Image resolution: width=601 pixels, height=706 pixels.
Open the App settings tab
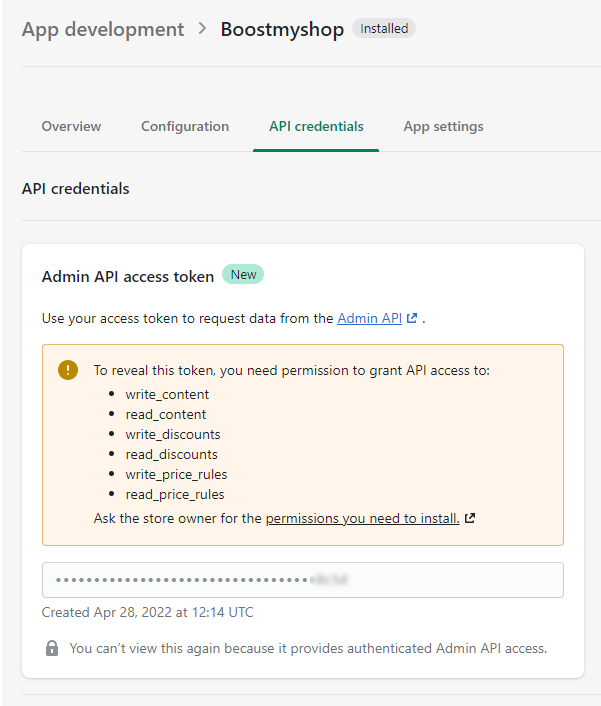443,127
